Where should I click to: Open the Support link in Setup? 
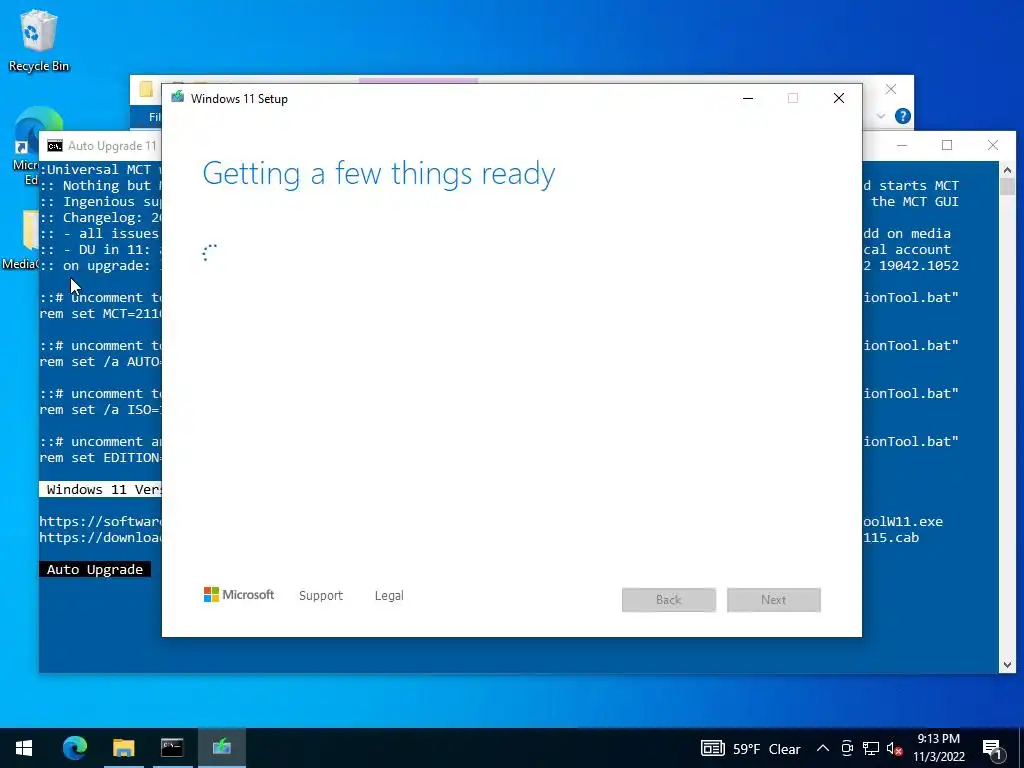(x=321, y=596)
